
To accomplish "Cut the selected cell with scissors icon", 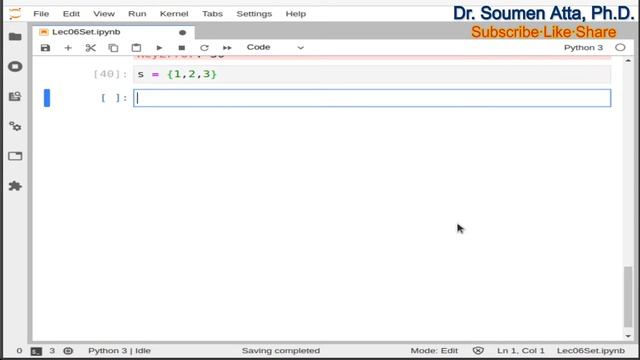I will (91, 48).
